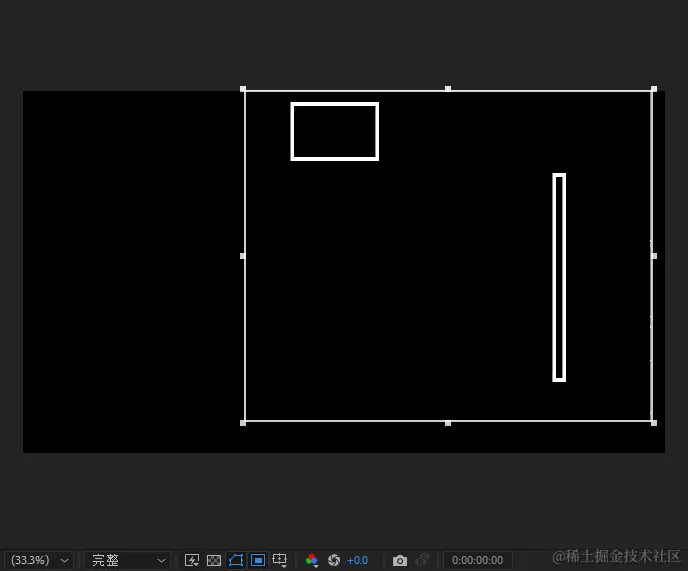Show the RGB channel options icon
688x571 pixels.
pyautogui.click(x=312, y=560)
